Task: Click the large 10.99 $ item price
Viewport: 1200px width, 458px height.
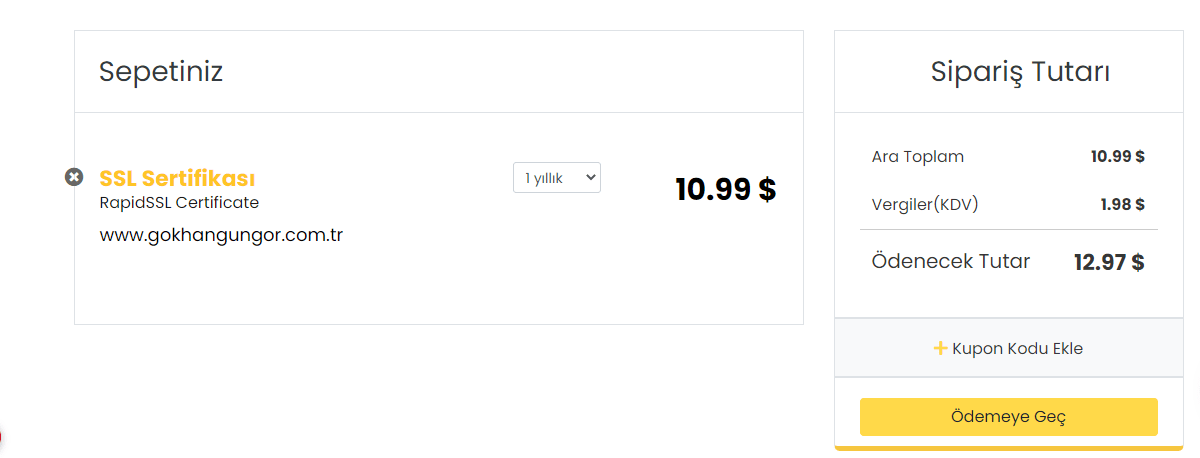Action: (x=726, y=189)
